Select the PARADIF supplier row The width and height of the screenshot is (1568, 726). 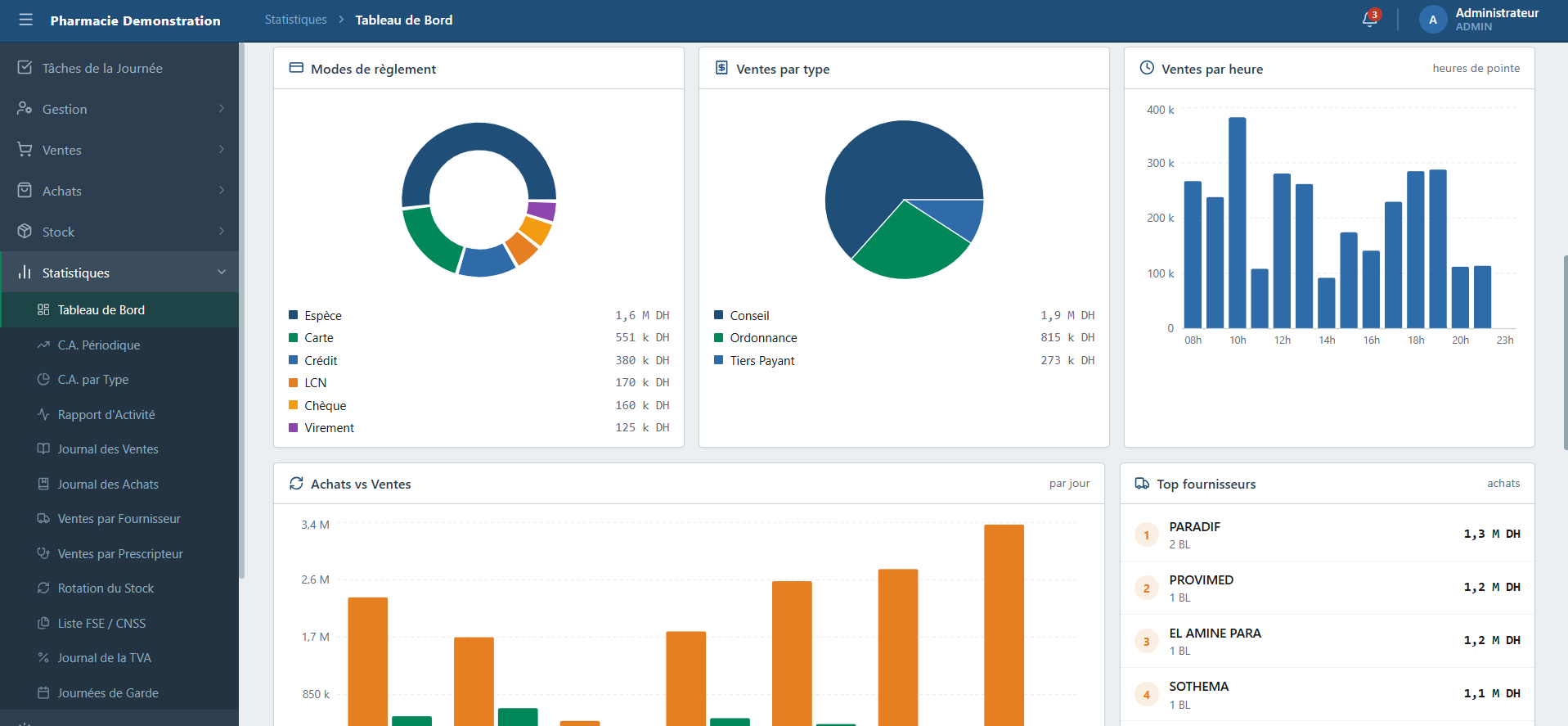point(1327,534)
